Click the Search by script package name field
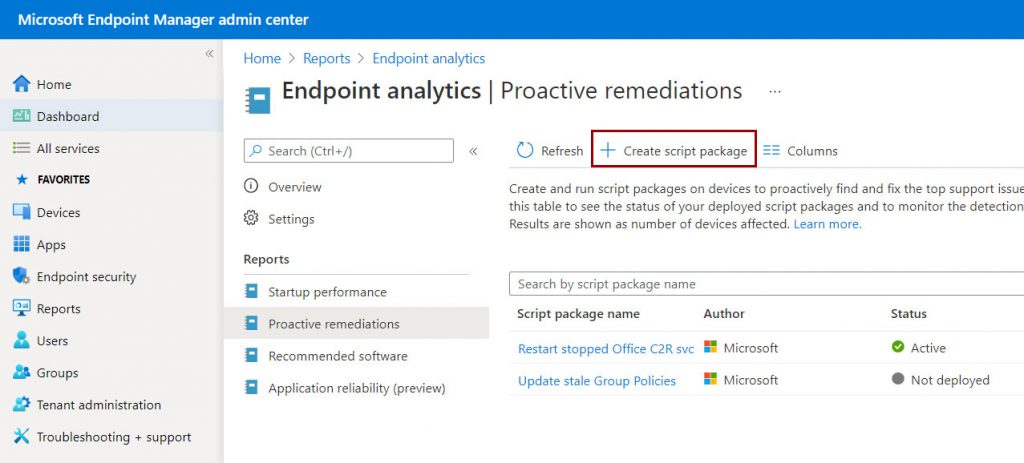Screen dimensions: 1024x463 click(767, 284)
